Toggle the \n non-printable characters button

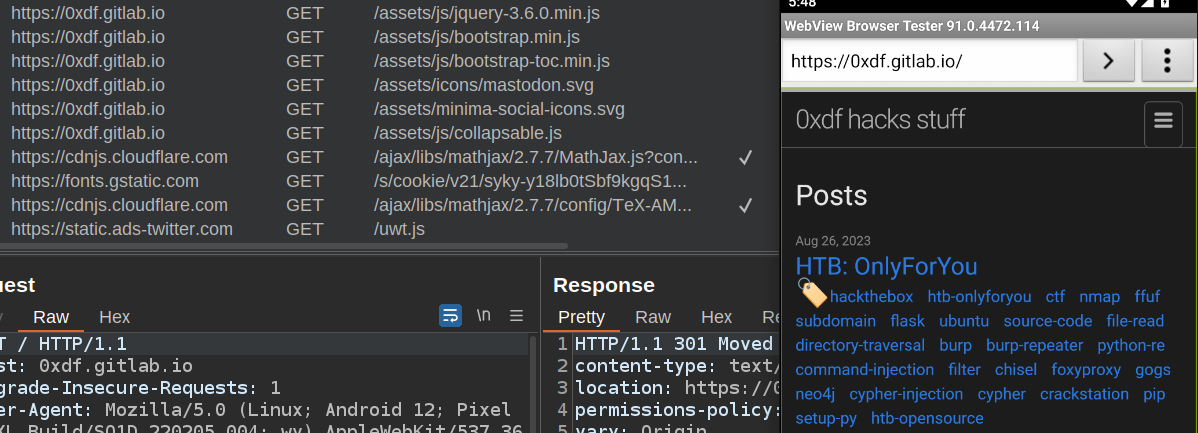pyautogui.click(x=484, y=316)
